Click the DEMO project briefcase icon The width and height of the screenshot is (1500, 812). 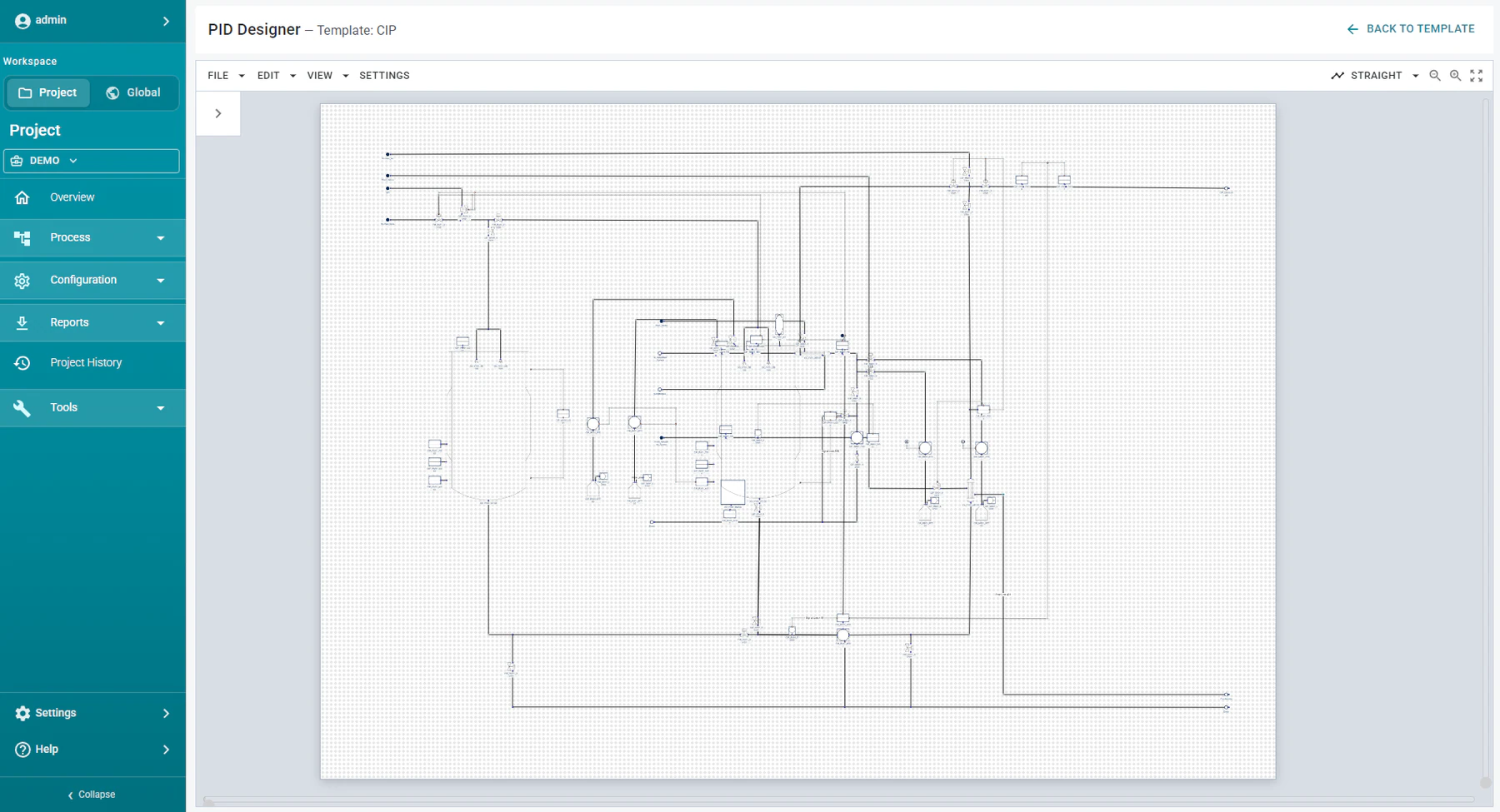point(17,161)
